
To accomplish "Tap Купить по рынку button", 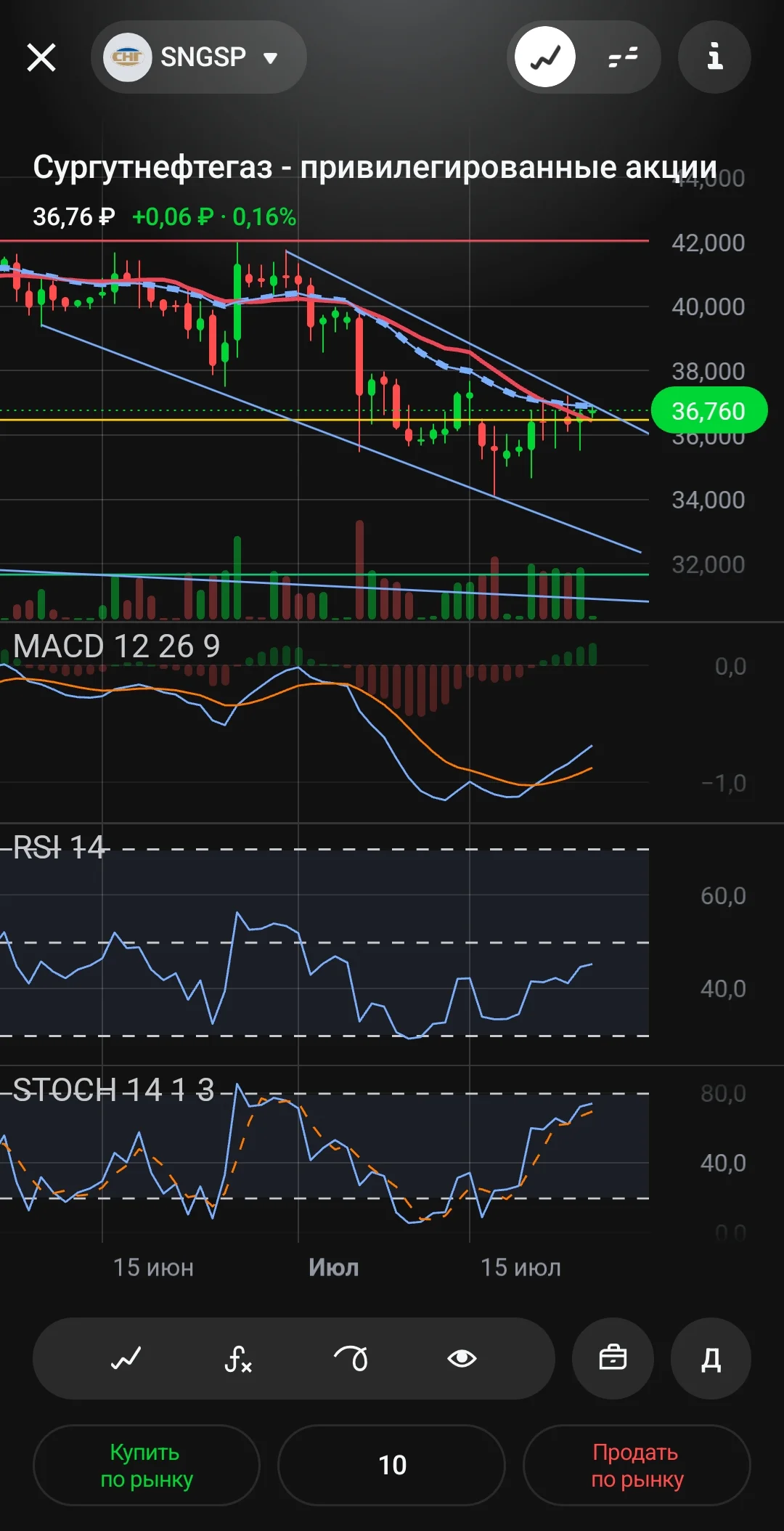I will click(x=147, y=1465).
